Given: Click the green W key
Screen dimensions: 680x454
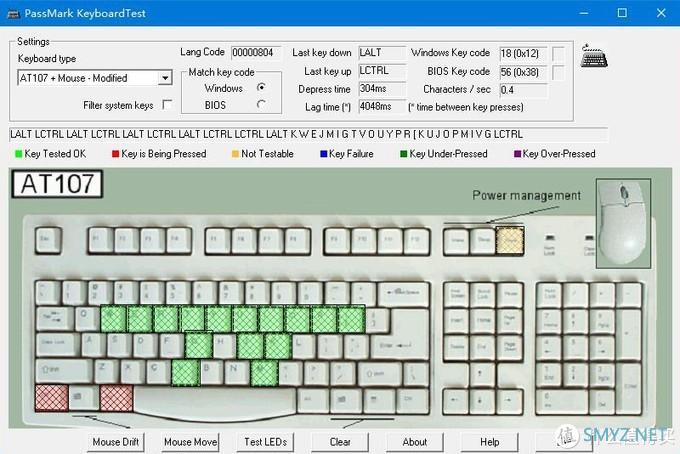Looking at the screenshot, I should (113, 319).
